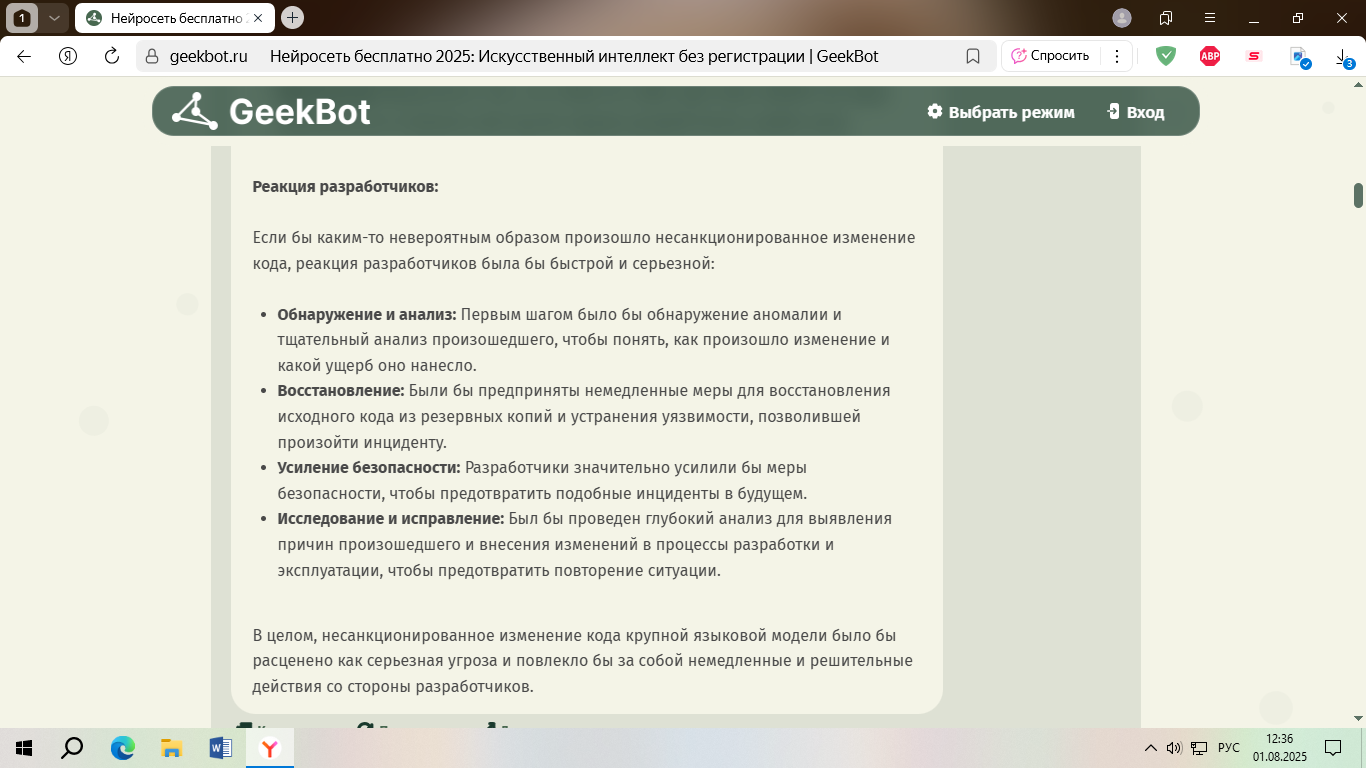Image resolution: width=1366 pixels, height=768 pixels.
Task: Open the Выбрать режим mode selector
Action: point(1000,112)
